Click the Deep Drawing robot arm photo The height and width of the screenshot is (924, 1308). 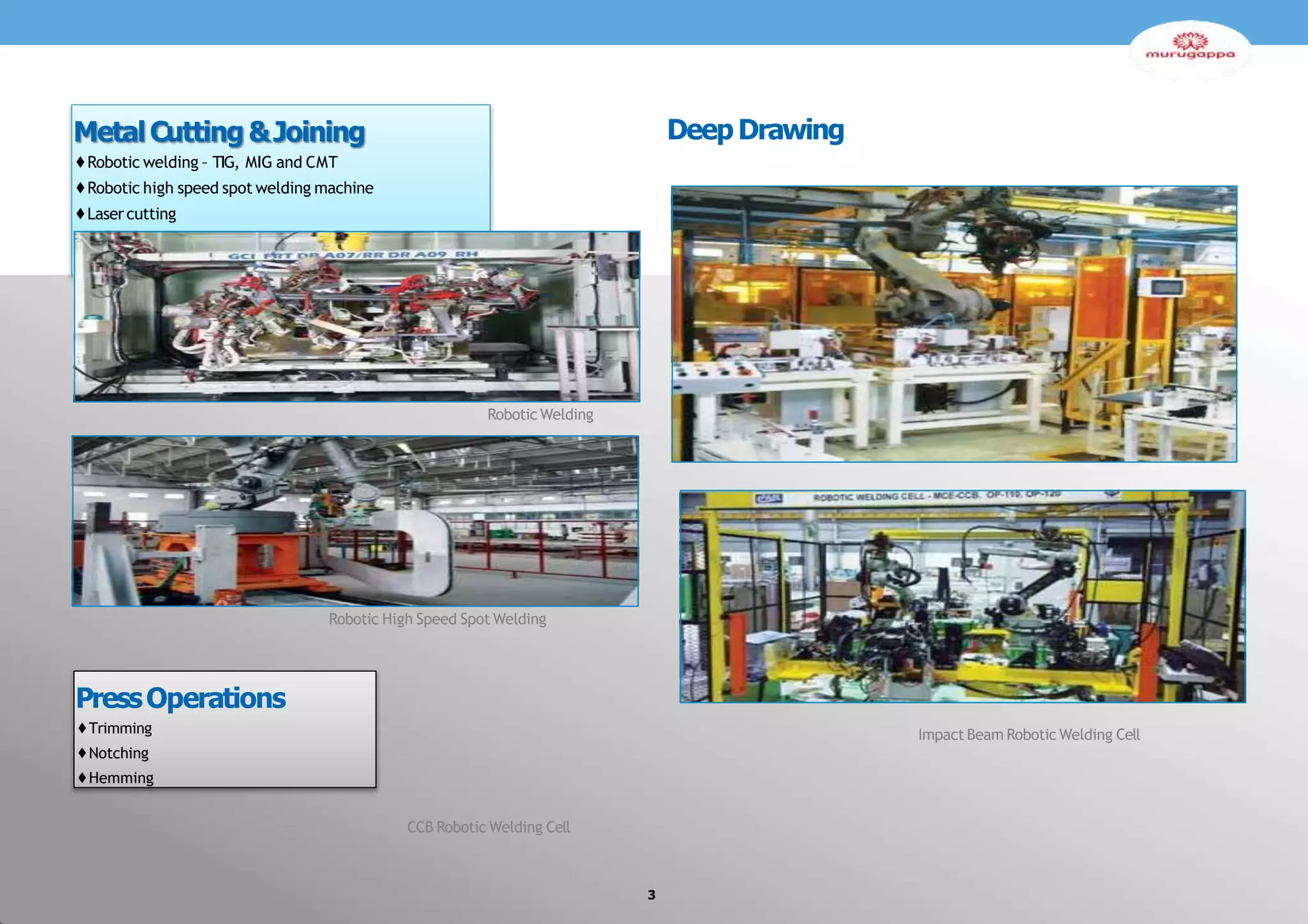click(x=954, y=324)
